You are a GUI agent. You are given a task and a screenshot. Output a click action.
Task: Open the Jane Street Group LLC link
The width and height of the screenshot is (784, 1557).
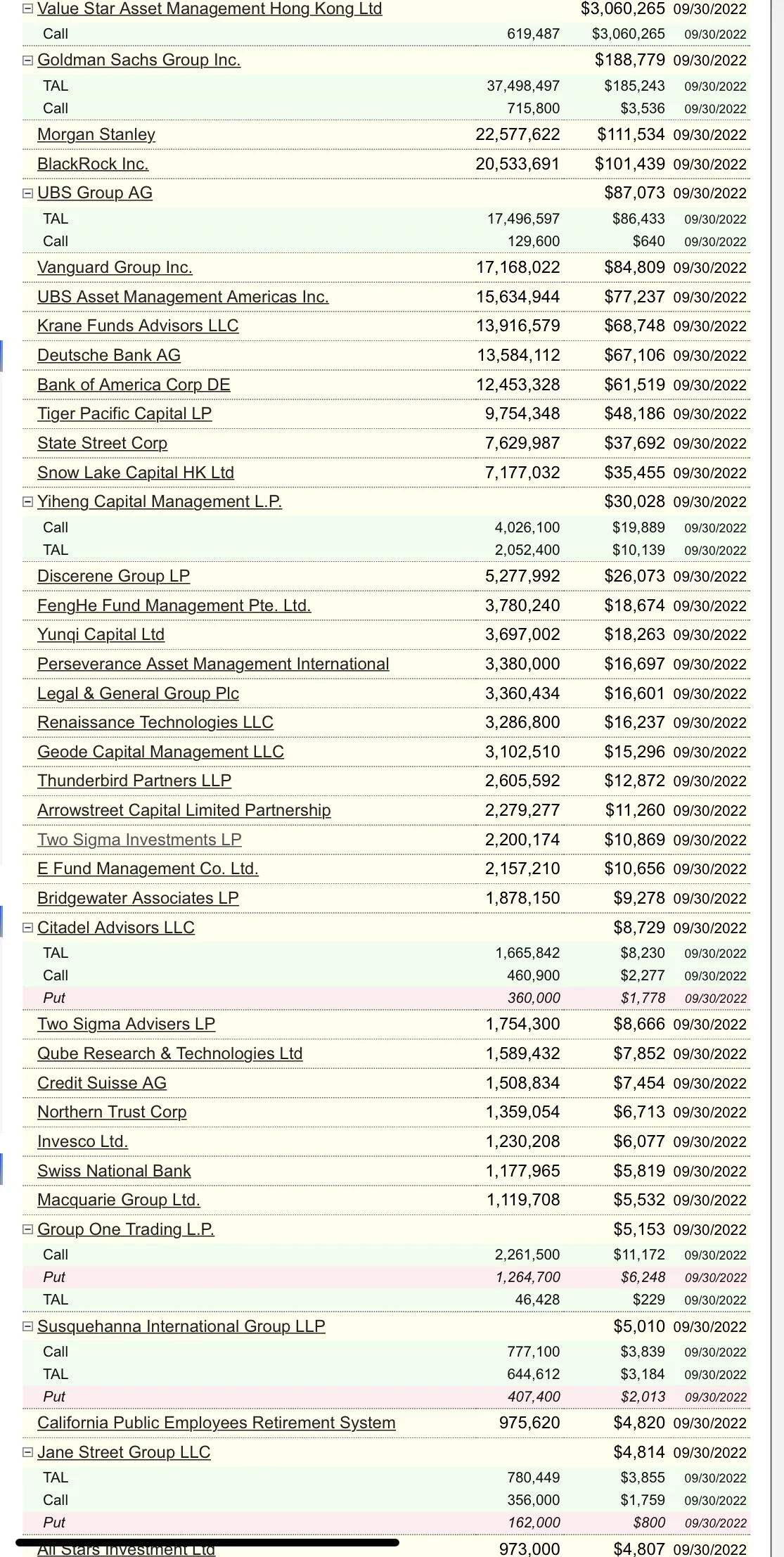click(124, 1452)
